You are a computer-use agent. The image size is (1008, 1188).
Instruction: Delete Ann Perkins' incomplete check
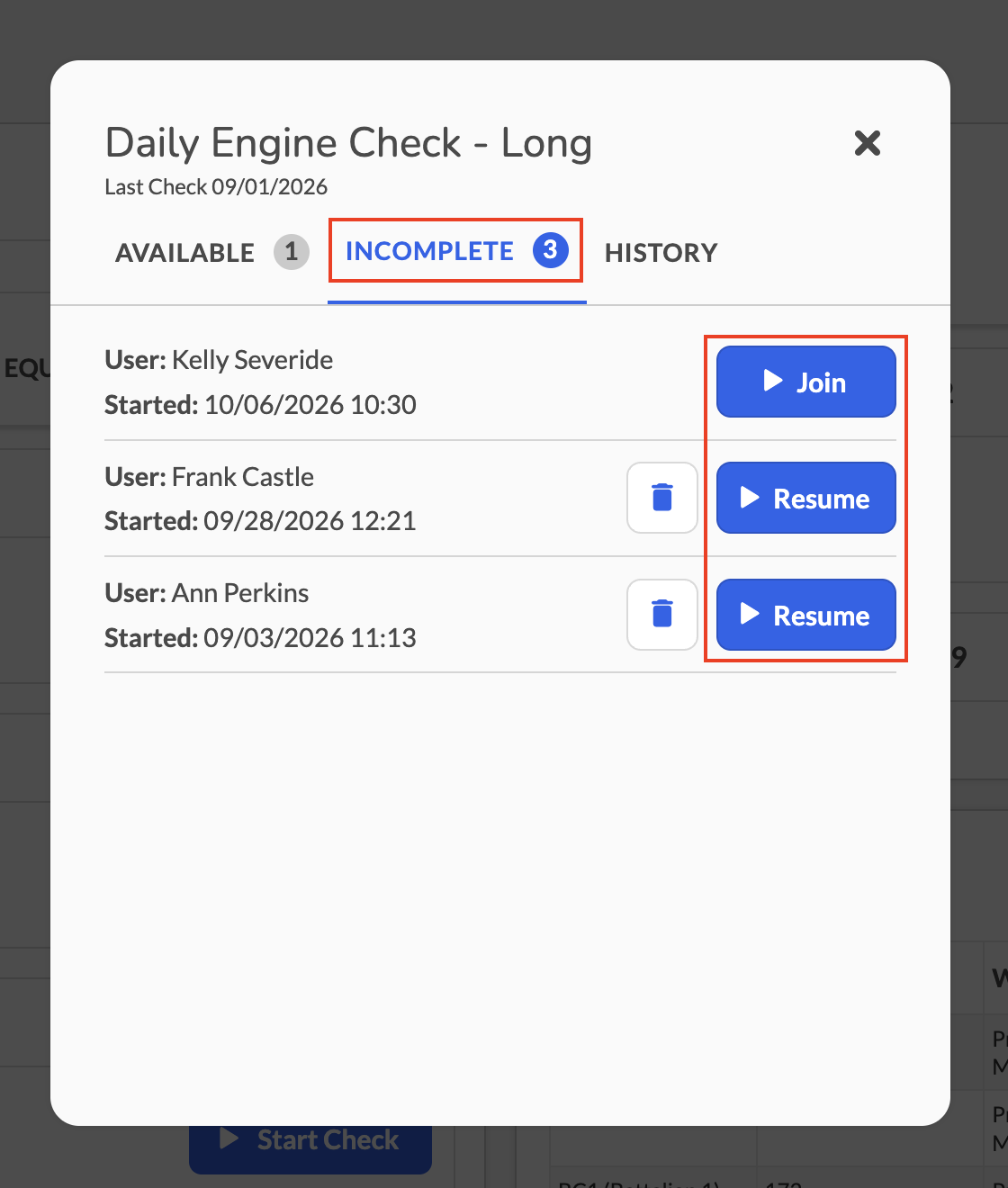[x=662, y=615]
